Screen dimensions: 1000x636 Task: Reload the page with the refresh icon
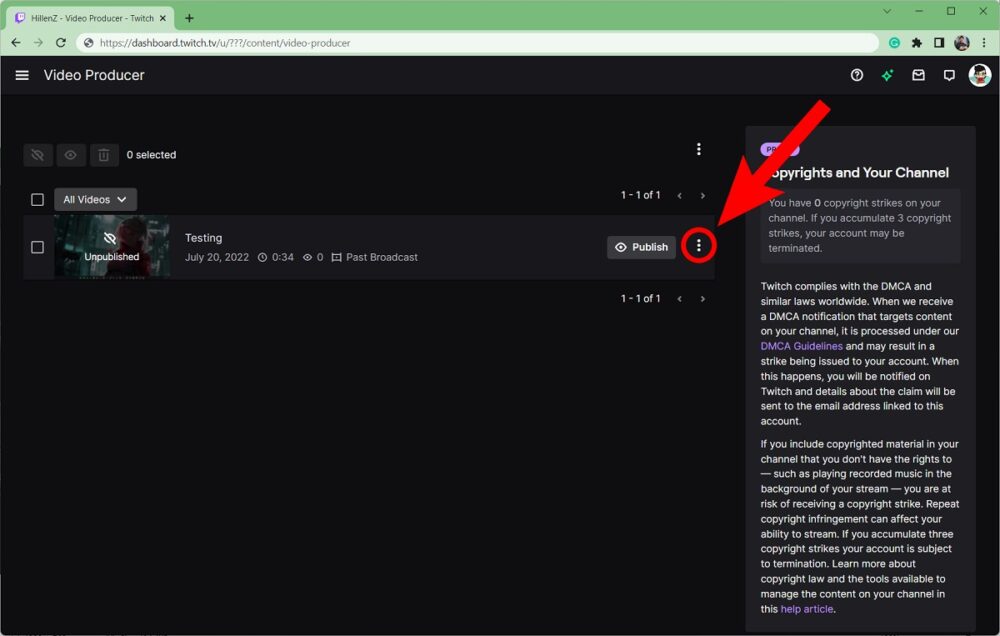point(60,43)
